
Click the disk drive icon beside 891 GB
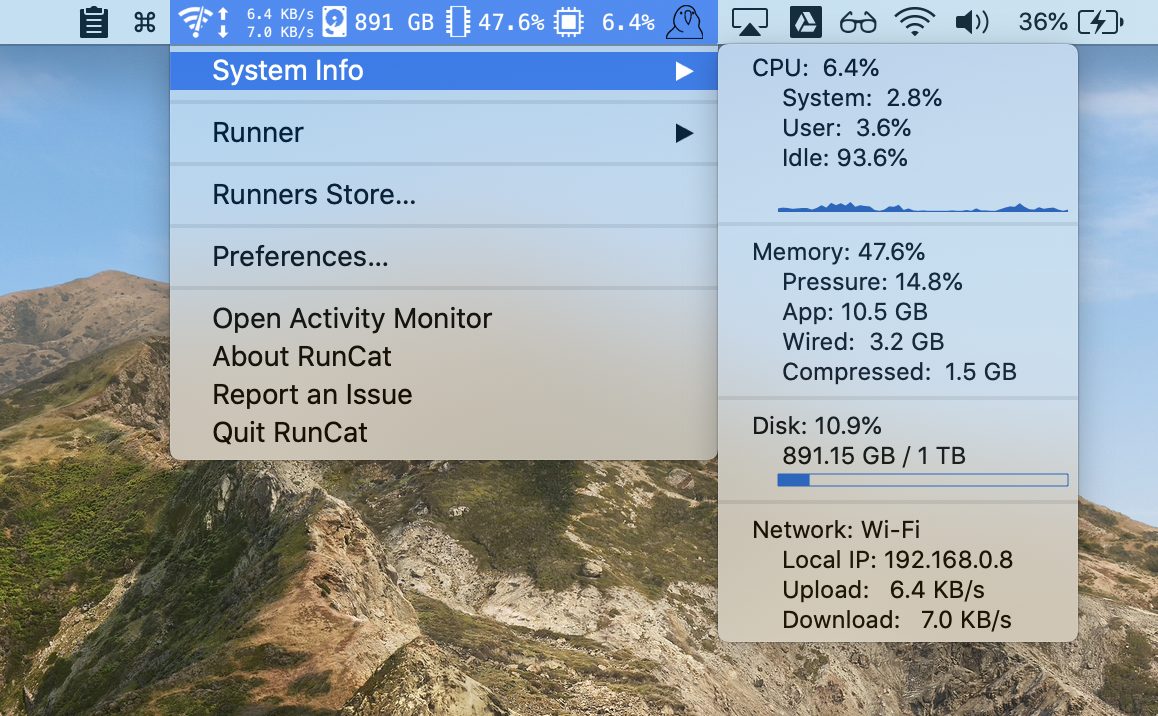[x=334, y=22]
